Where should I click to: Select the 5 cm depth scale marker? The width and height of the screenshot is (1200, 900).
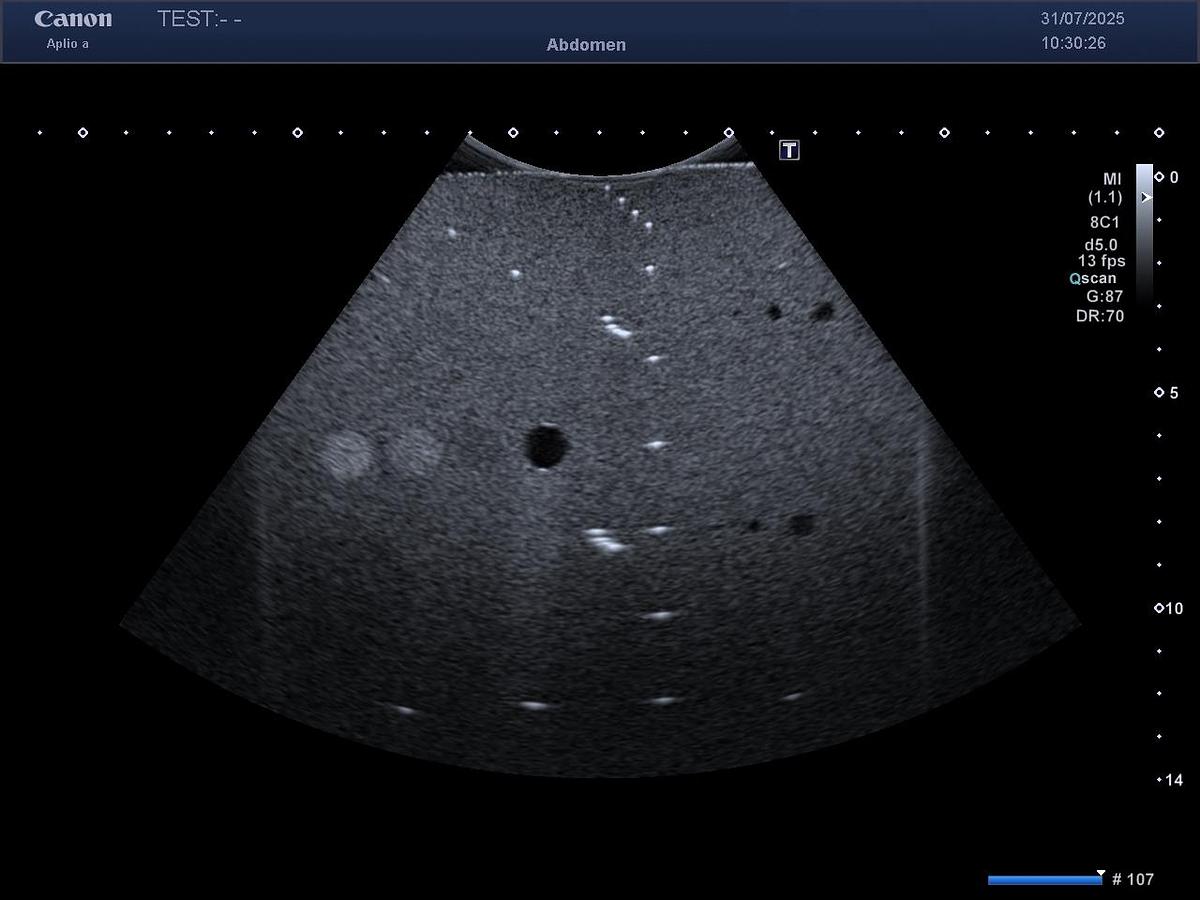point(1167,393)
